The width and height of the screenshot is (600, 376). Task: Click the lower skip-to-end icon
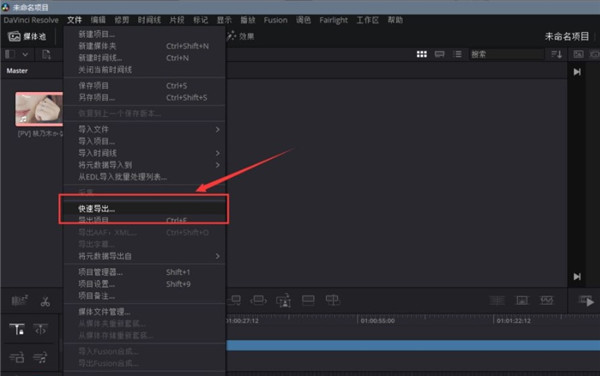tap(577, 277)
